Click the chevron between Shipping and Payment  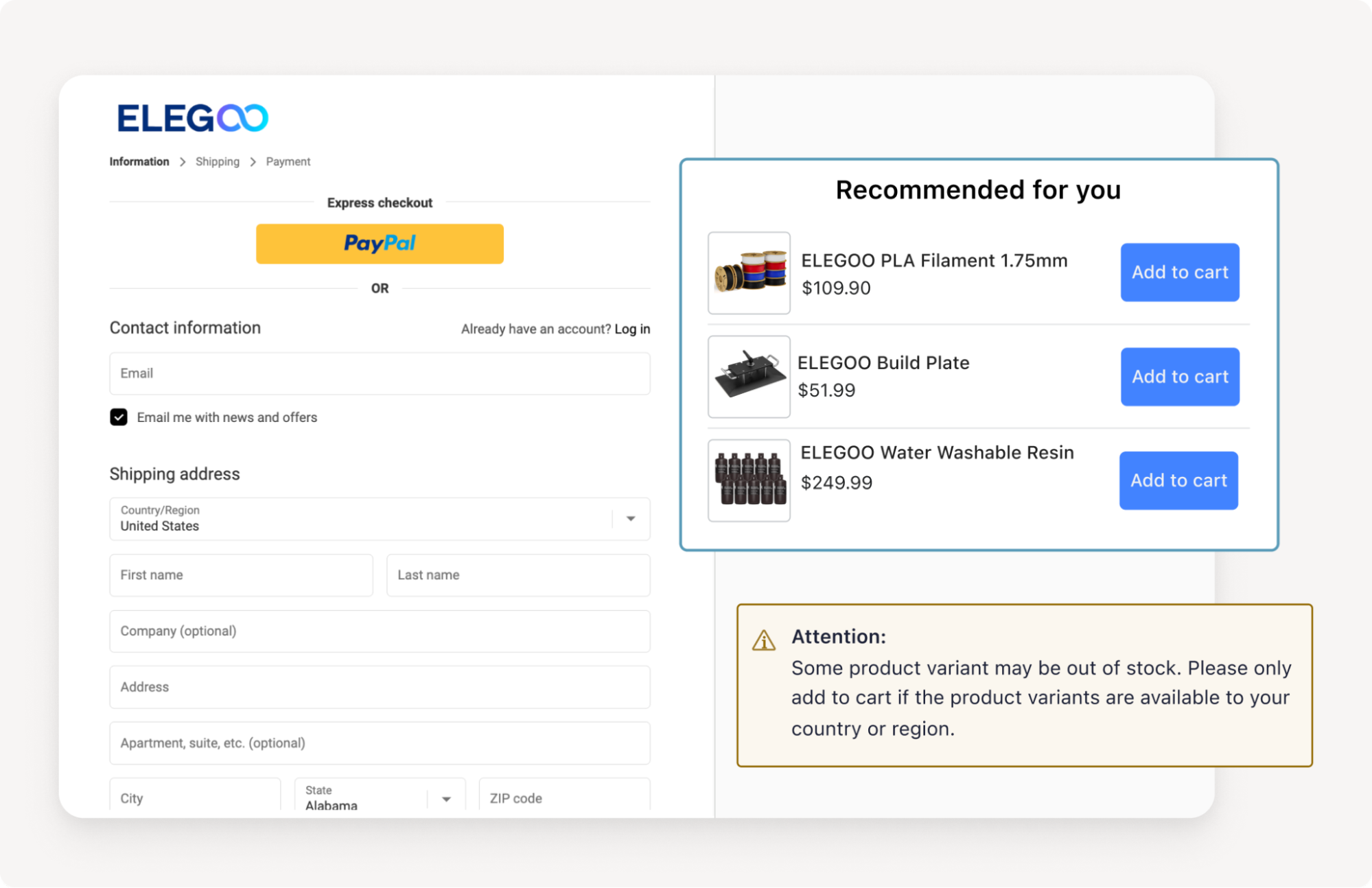pos(253,162)
